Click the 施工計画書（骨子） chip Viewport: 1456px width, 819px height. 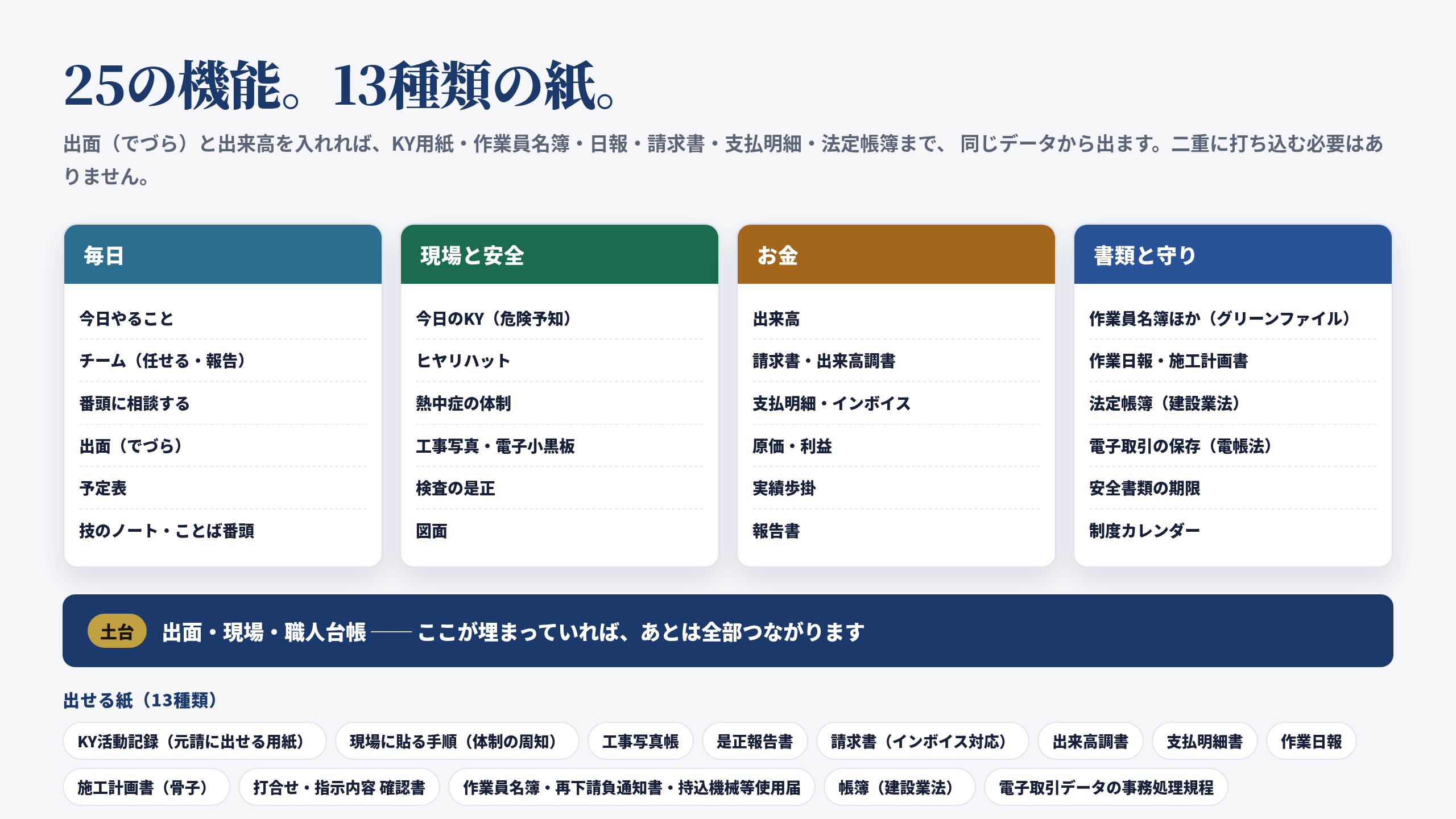pos(146,787)
